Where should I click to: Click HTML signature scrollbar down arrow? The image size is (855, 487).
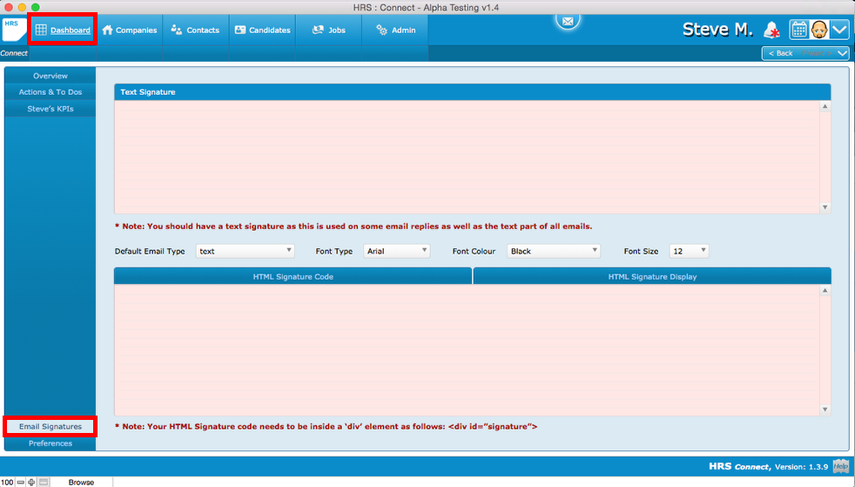[825, 410]
